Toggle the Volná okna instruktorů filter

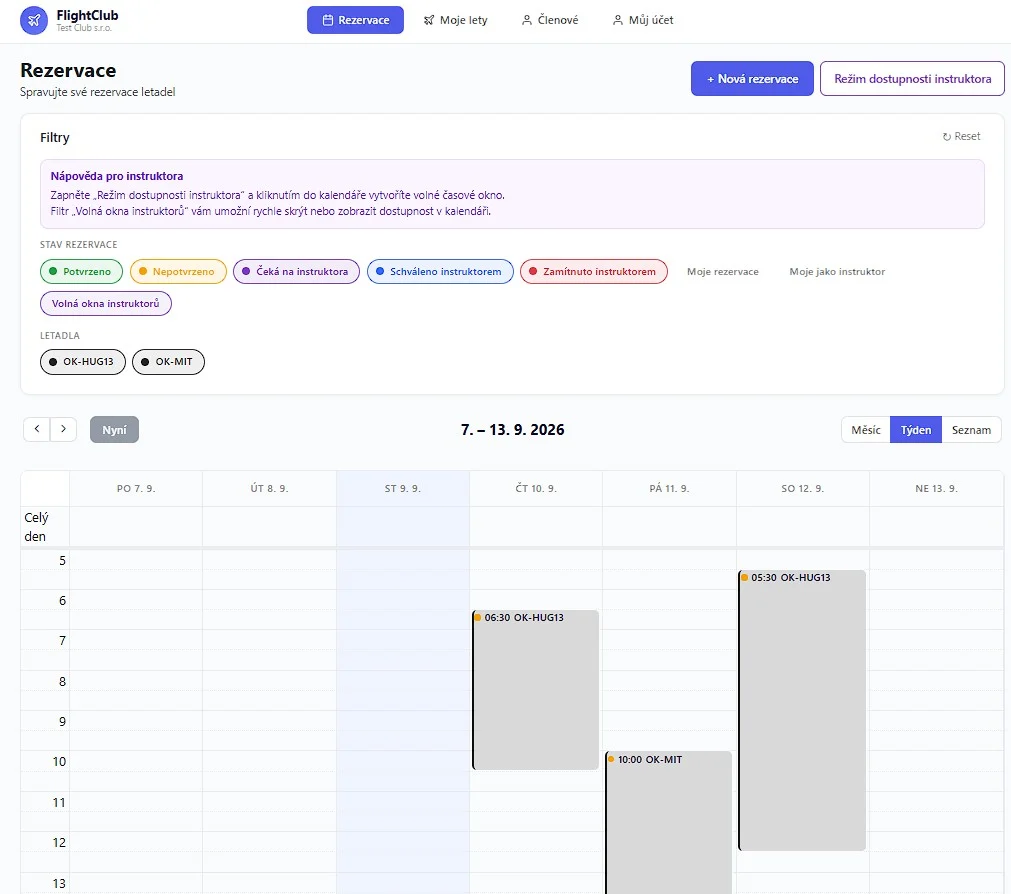tap(106, 304)
